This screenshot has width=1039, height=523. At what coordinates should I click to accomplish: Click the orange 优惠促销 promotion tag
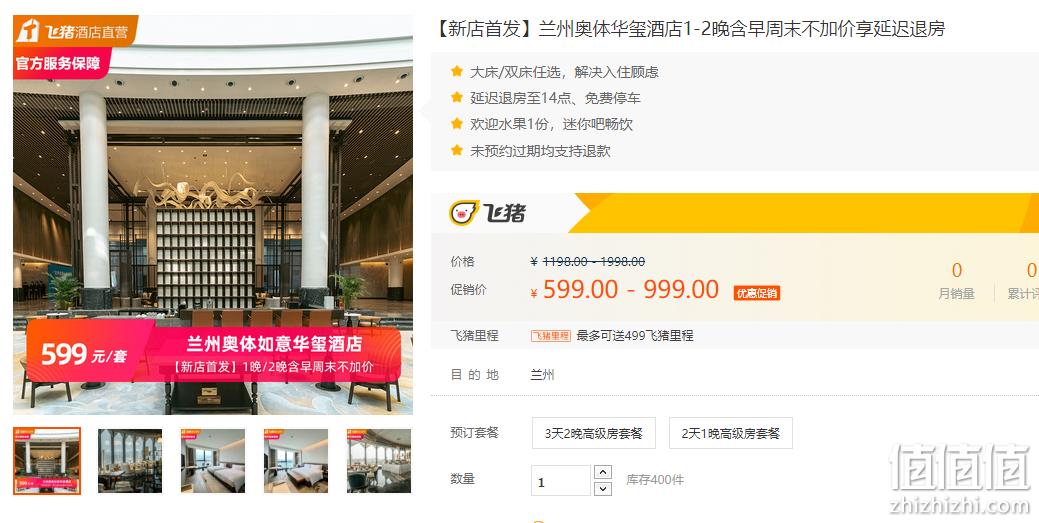757,293
